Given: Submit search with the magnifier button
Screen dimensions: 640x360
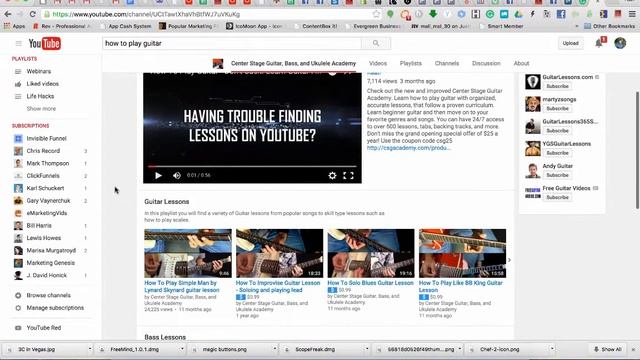Looking at the screenshot, I should (376, 43).
